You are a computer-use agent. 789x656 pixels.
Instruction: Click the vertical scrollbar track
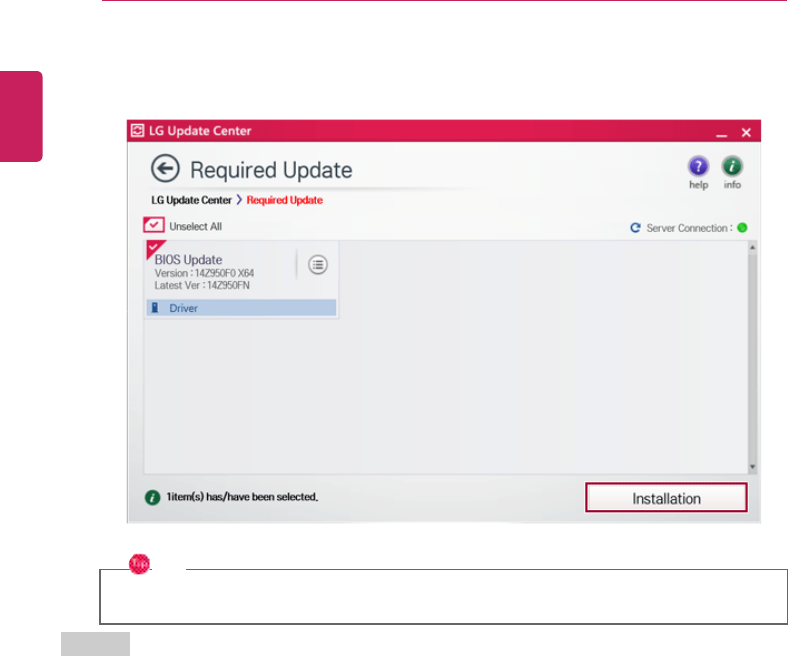click(x=752, y=357)
